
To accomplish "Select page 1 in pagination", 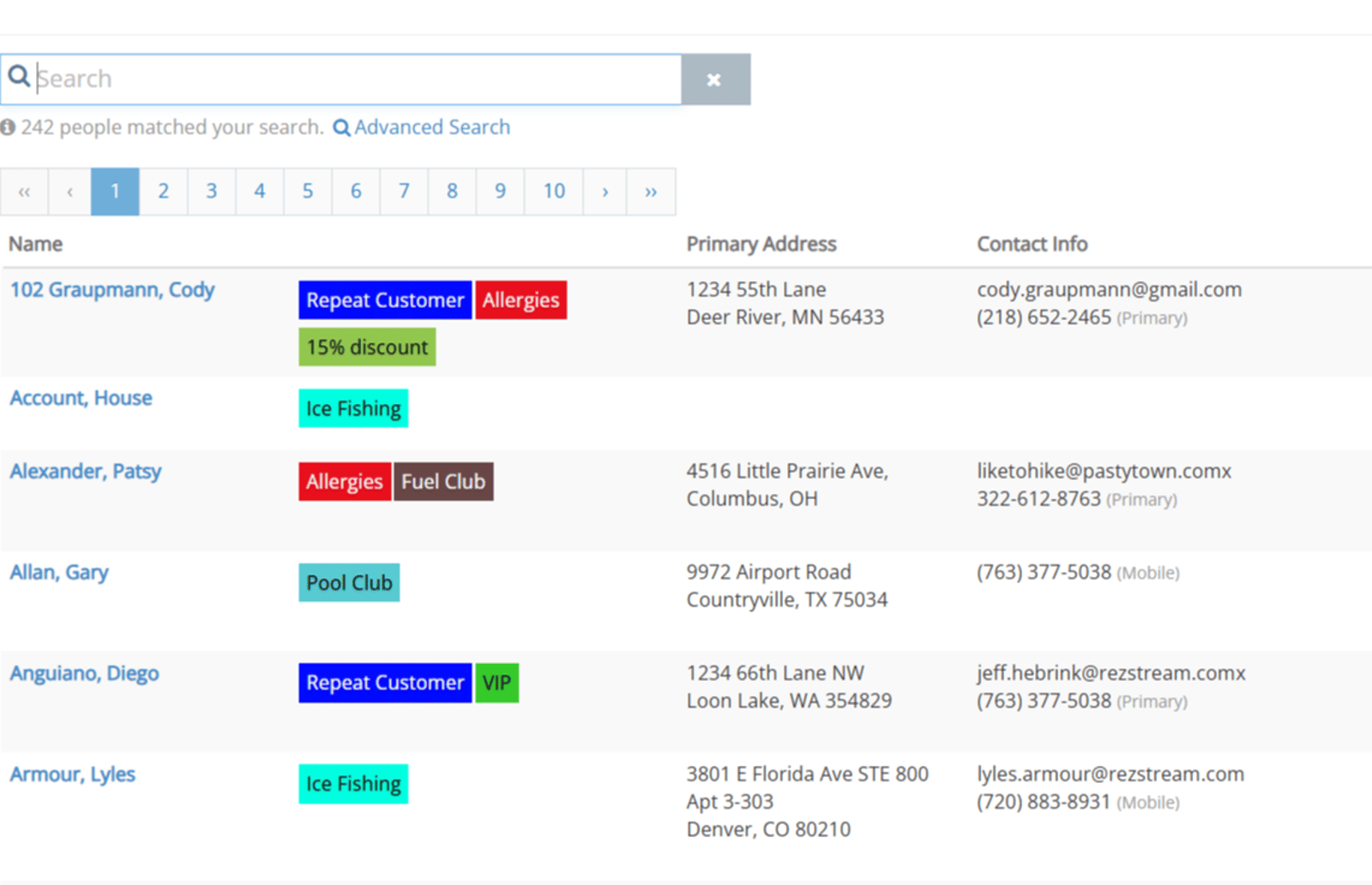I will pyautogui.click(x=115, y=191).
